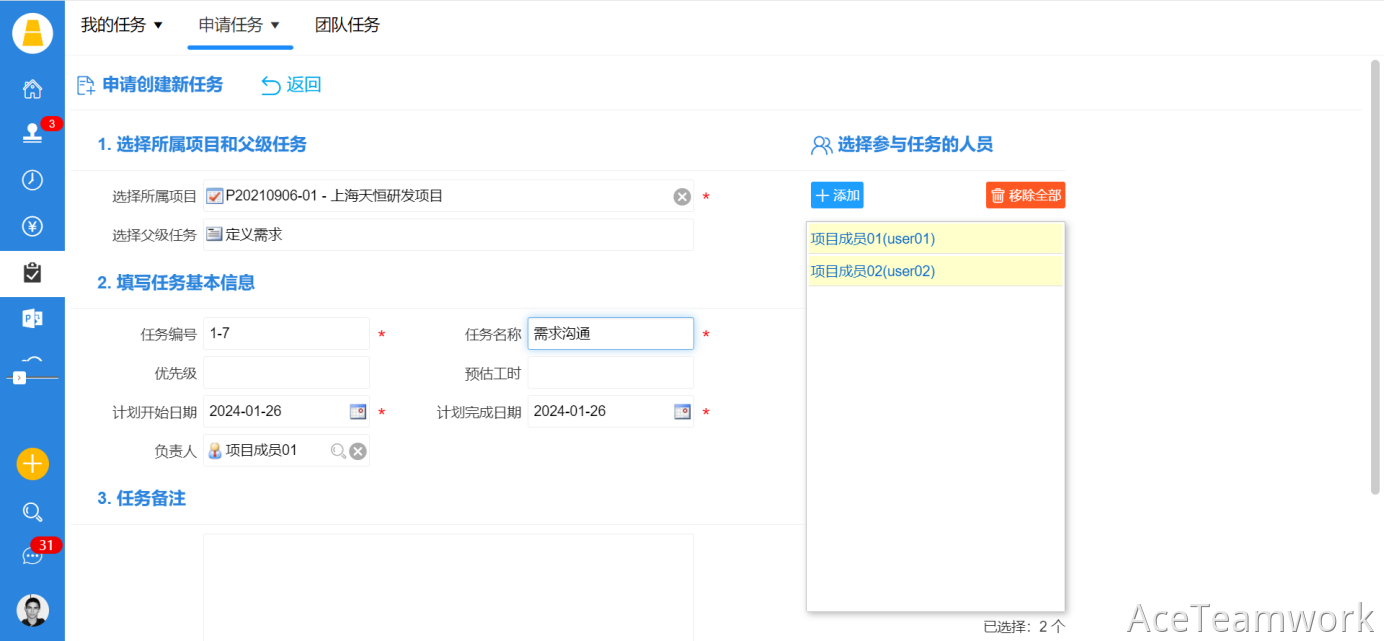The width and height of the screenshot is (1384, 641).
Task: Open approvals stamp icon with badge 3
Action: (32, 134)
